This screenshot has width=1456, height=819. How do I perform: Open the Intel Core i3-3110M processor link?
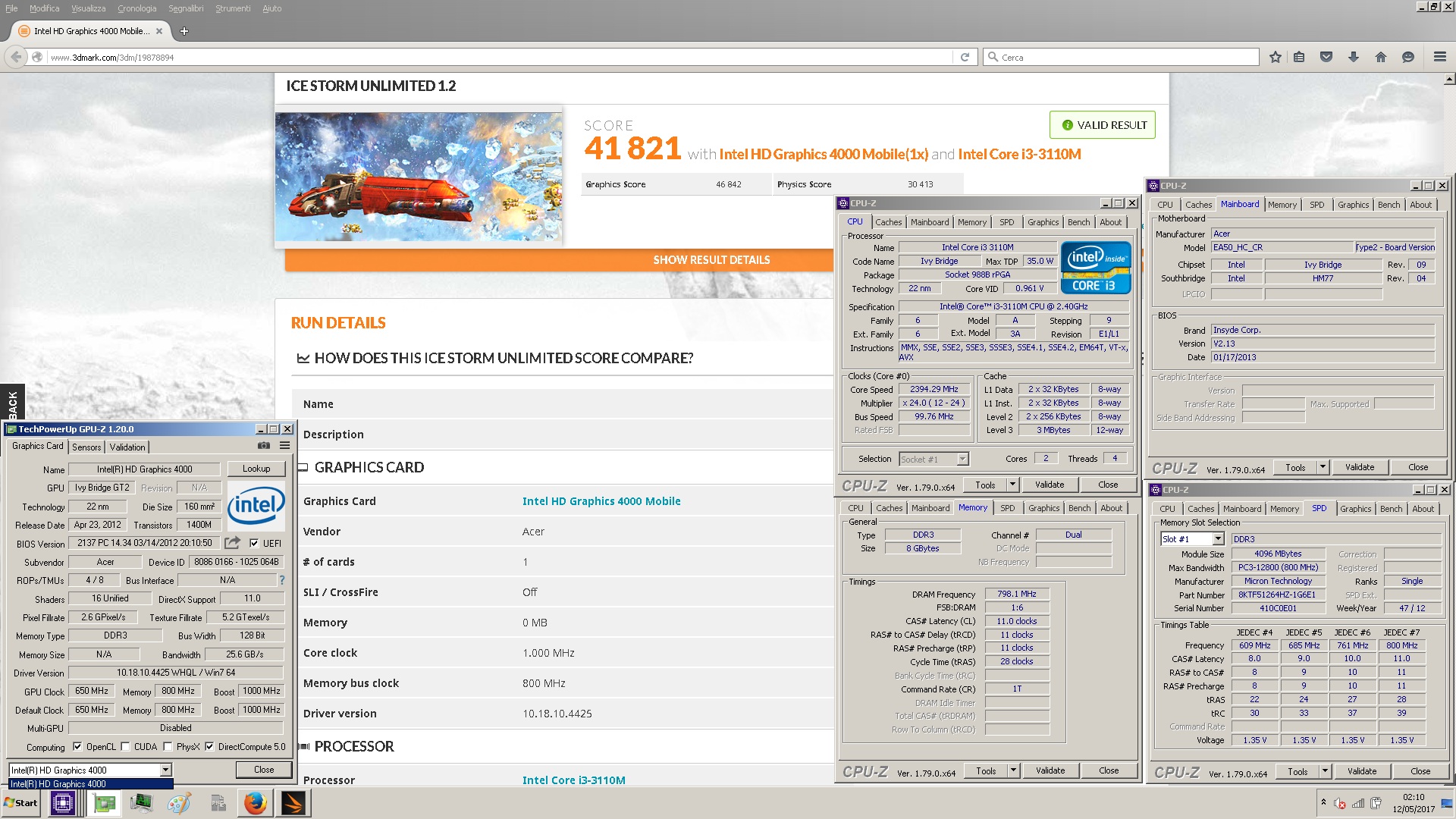(574, 780)
